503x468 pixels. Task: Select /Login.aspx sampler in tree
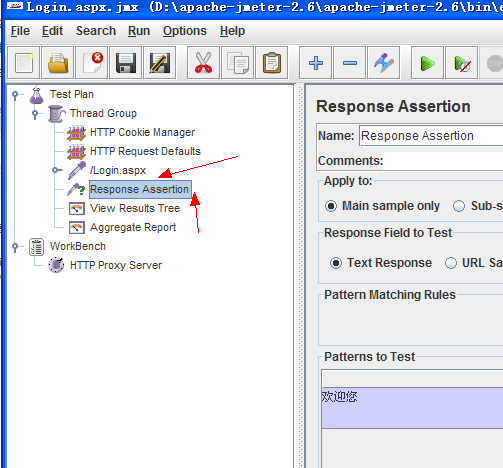118,170
